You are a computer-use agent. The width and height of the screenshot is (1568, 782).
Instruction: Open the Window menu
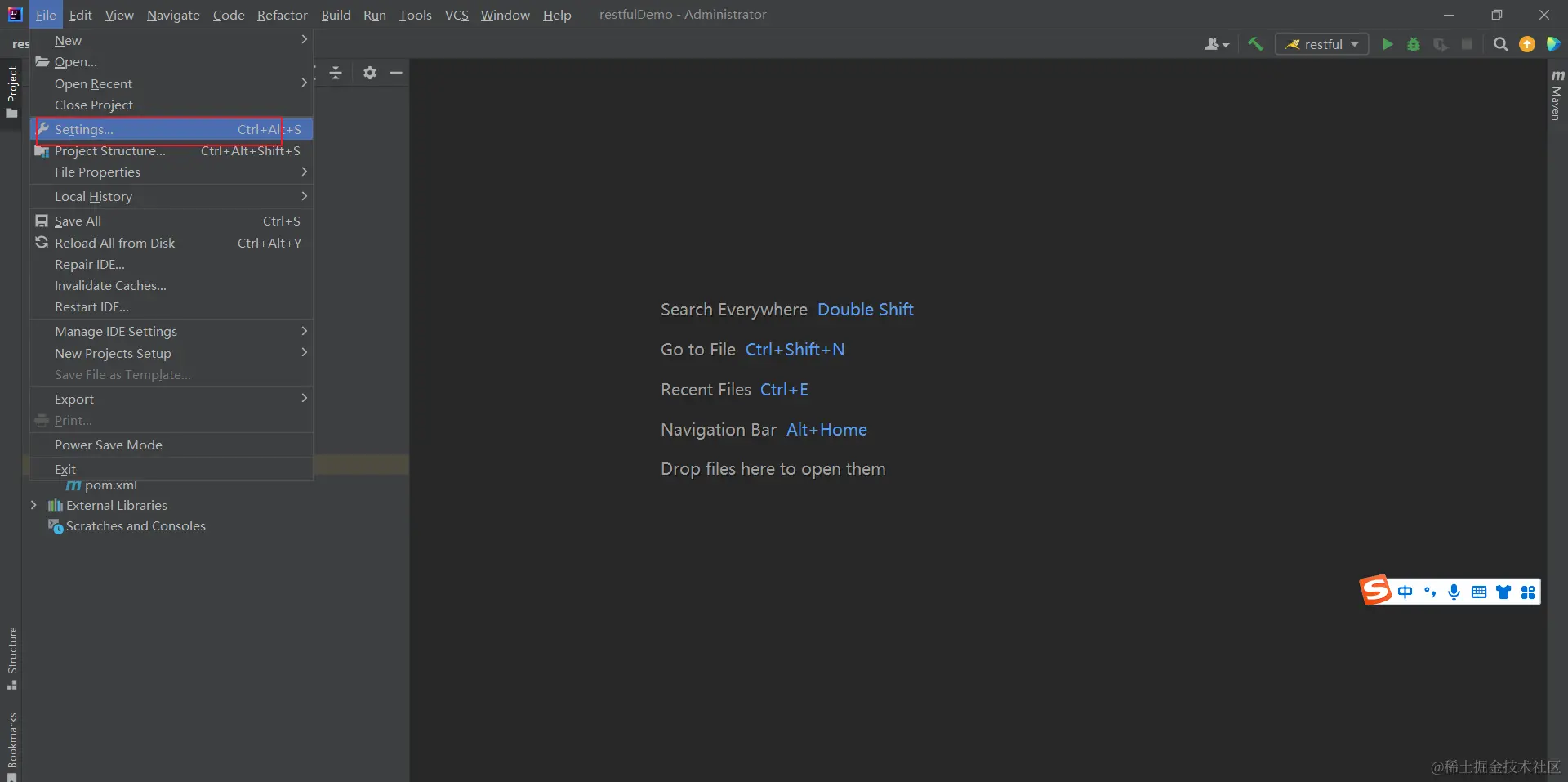pyautogui.click(x=505, y=15)
